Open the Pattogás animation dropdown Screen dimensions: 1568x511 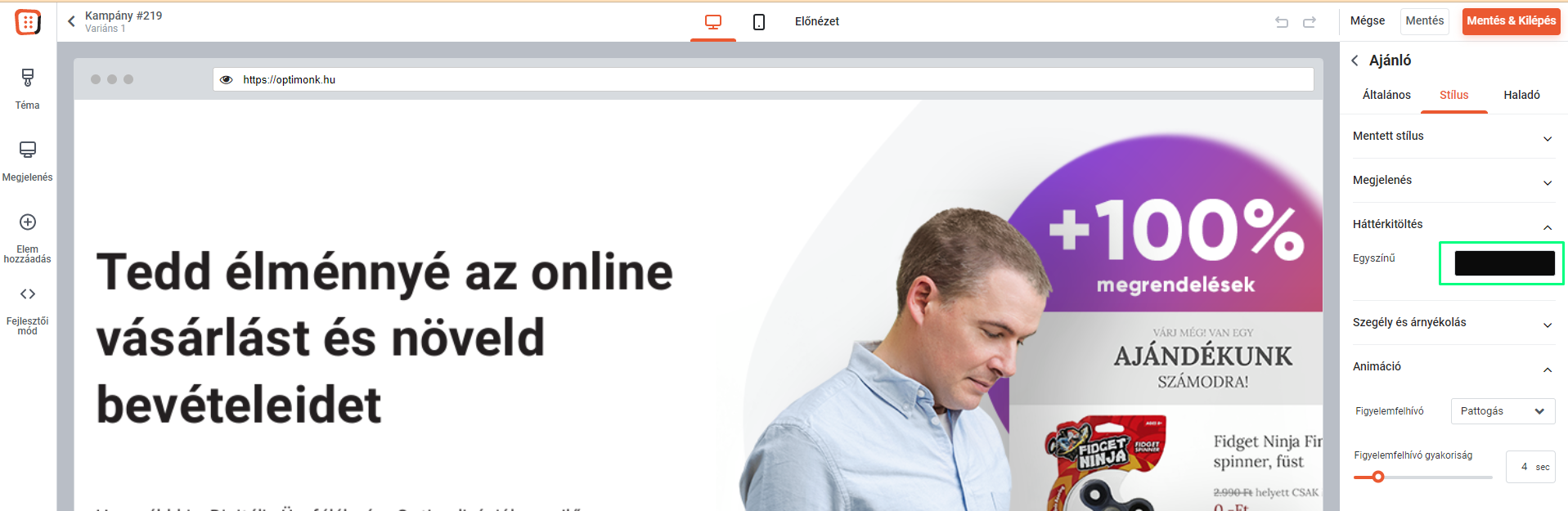click(x=1503, y=411)
